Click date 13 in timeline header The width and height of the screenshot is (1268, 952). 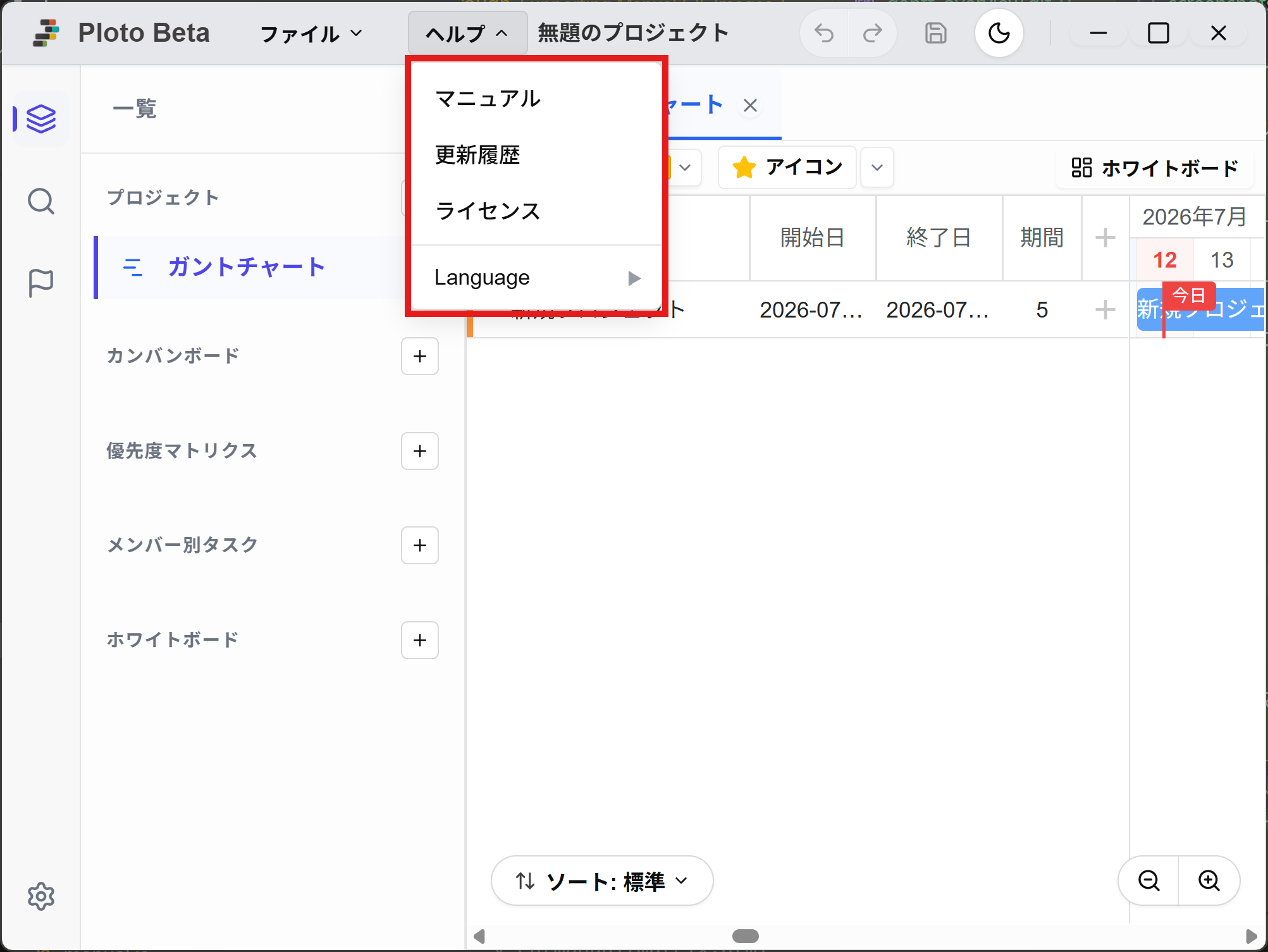[x=1222, y=260]
